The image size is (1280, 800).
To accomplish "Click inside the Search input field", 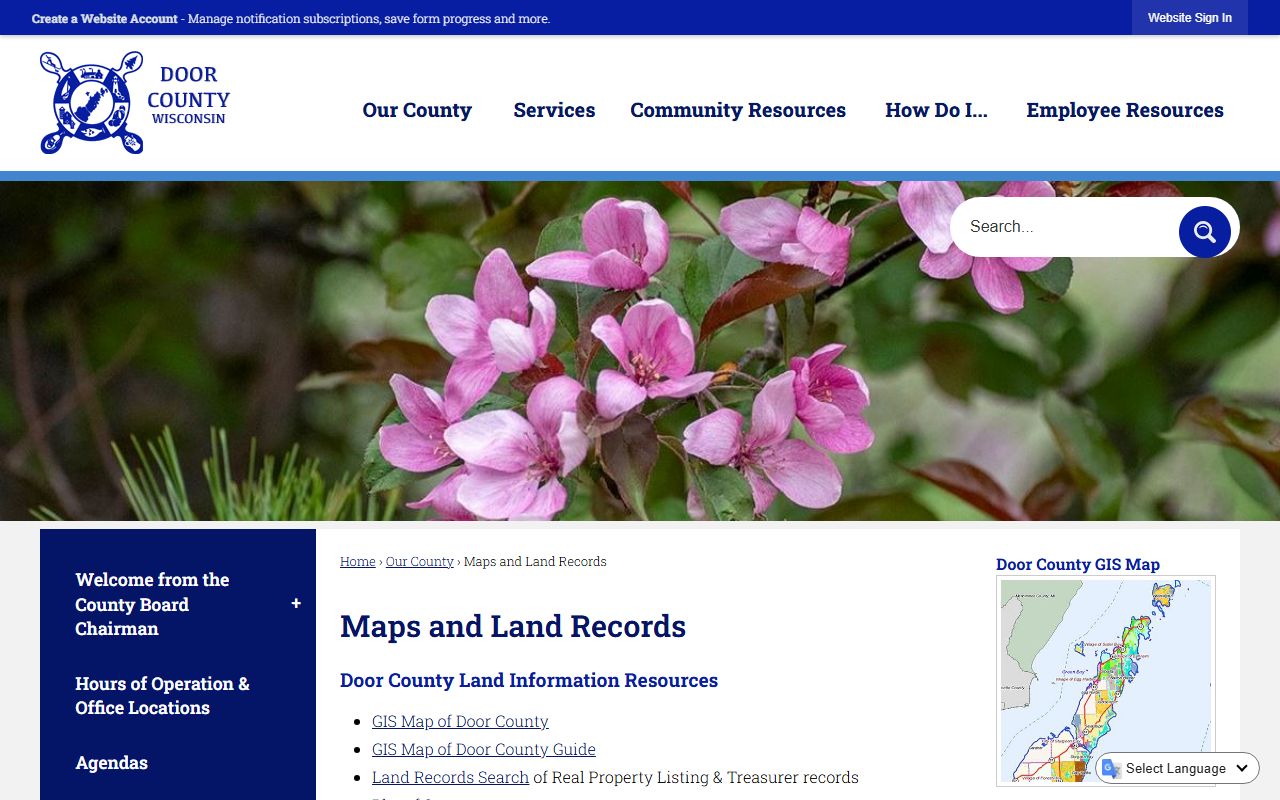I will [x=1065, y=227].
